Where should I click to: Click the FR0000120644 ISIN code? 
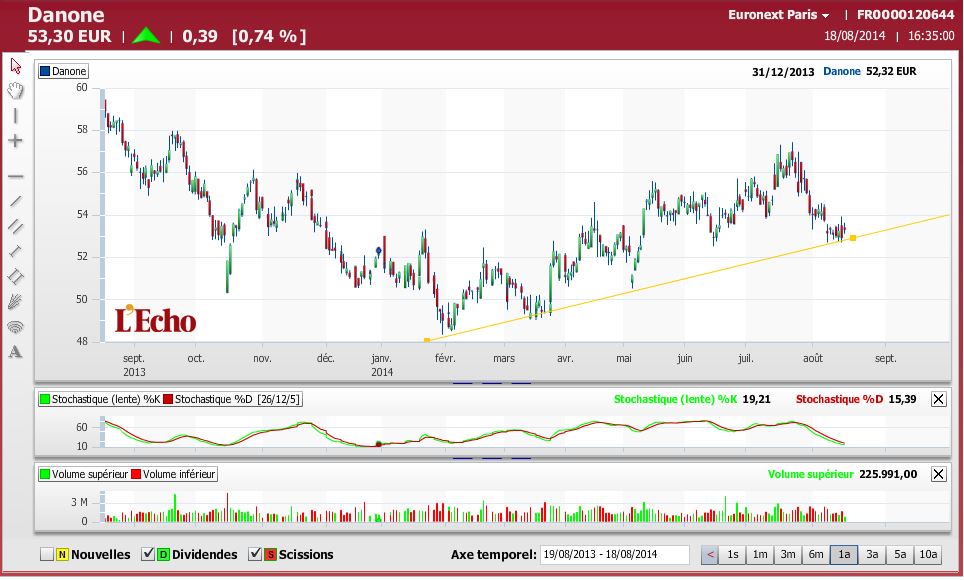click(x=906, y=15)
